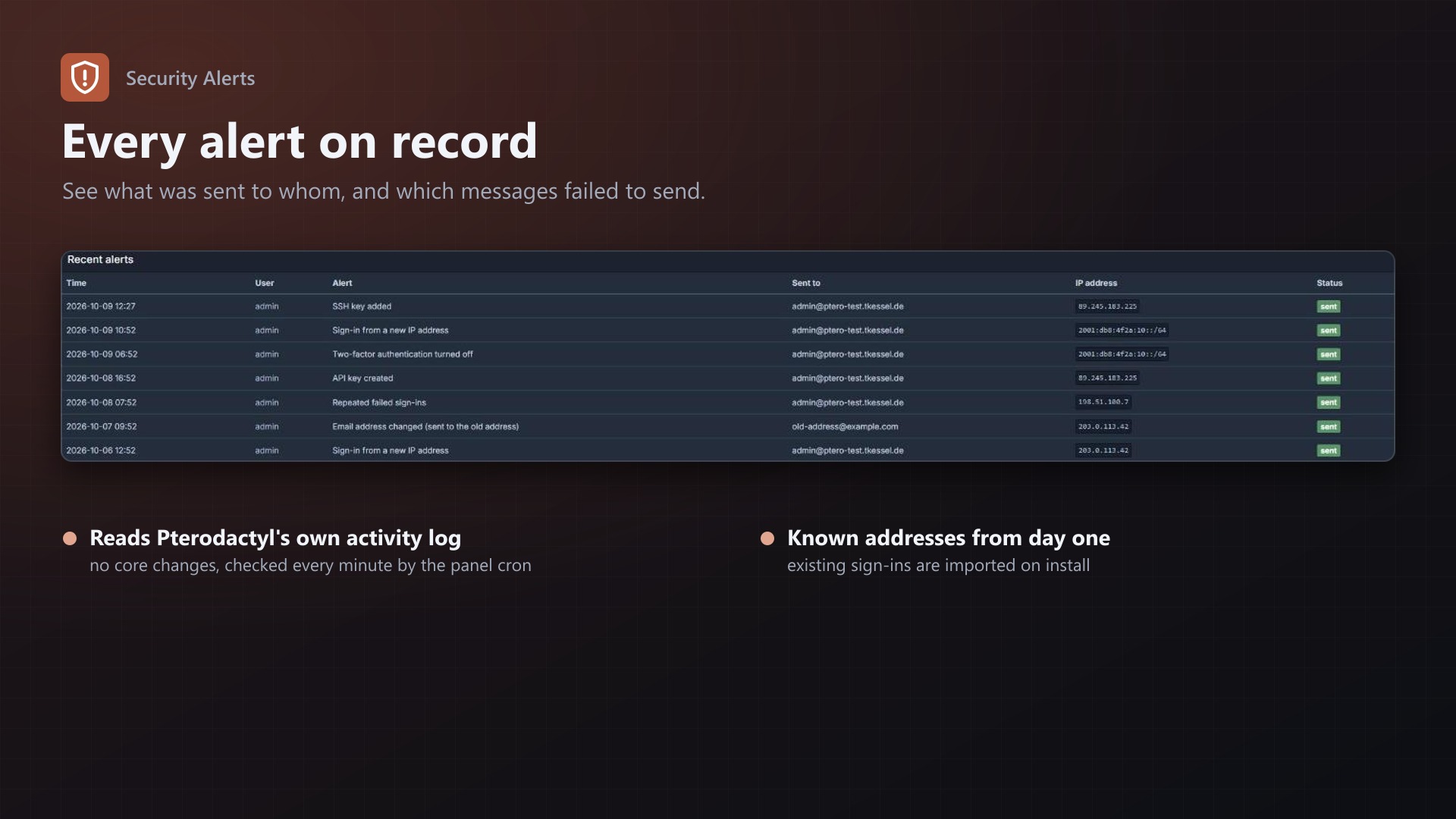
Task: Click existing sign-ins are imported on install
Action: [938, 565]
